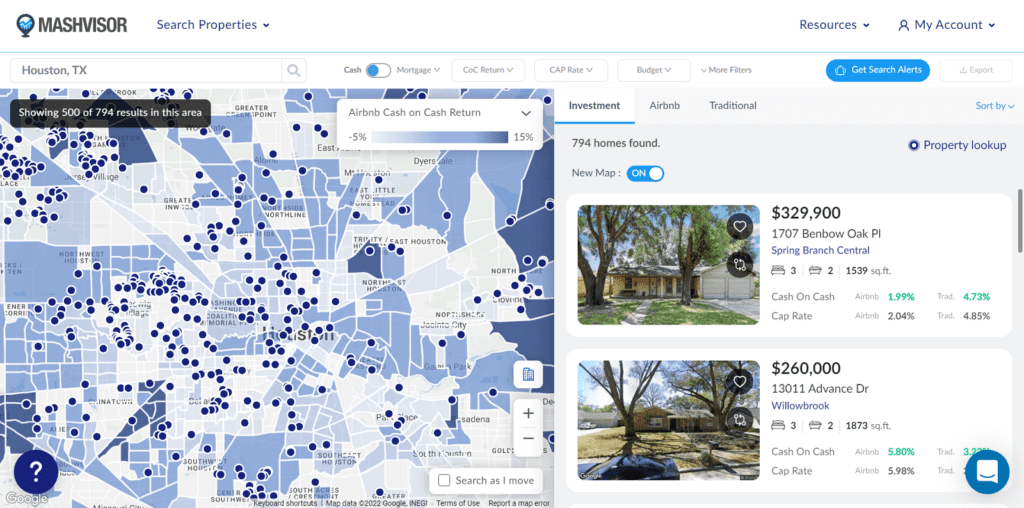Click the Get Search Alerts button

877,70
